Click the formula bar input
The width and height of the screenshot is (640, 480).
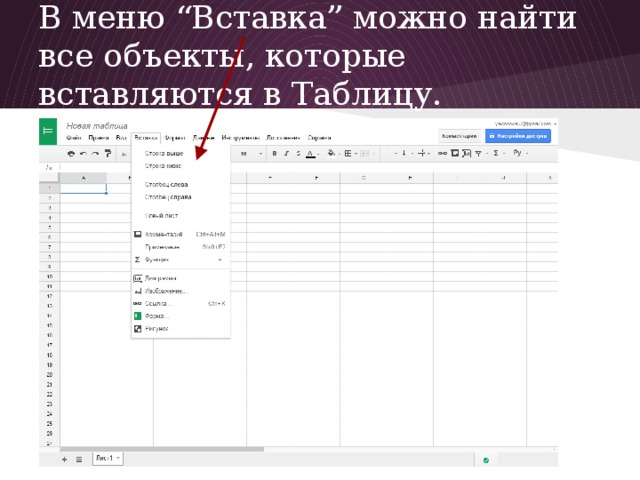pos(308,167)
